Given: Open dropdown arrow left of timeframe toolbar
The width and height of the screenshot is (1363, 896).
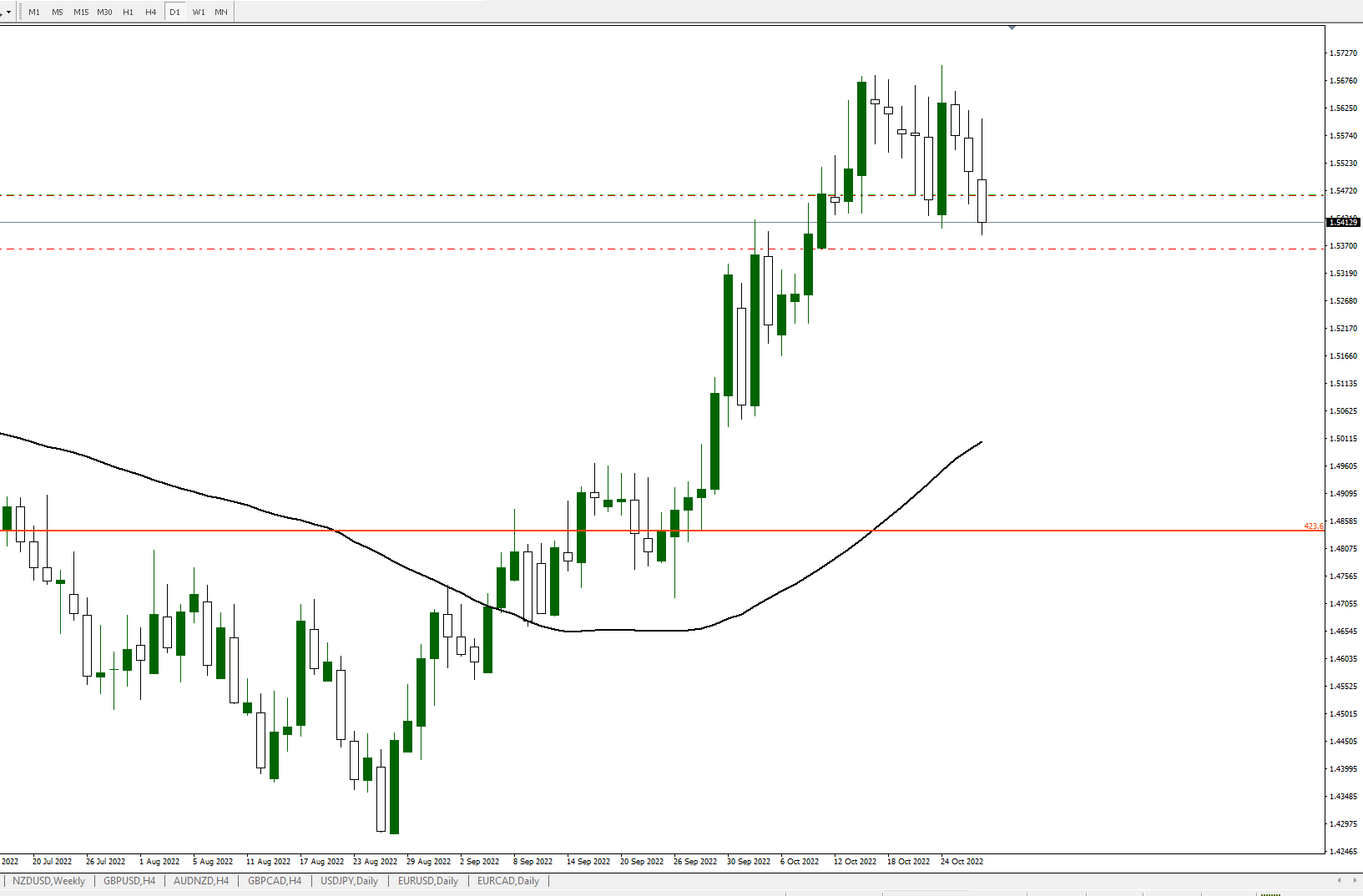Looking at the screenshot, I should coord(8,12).
